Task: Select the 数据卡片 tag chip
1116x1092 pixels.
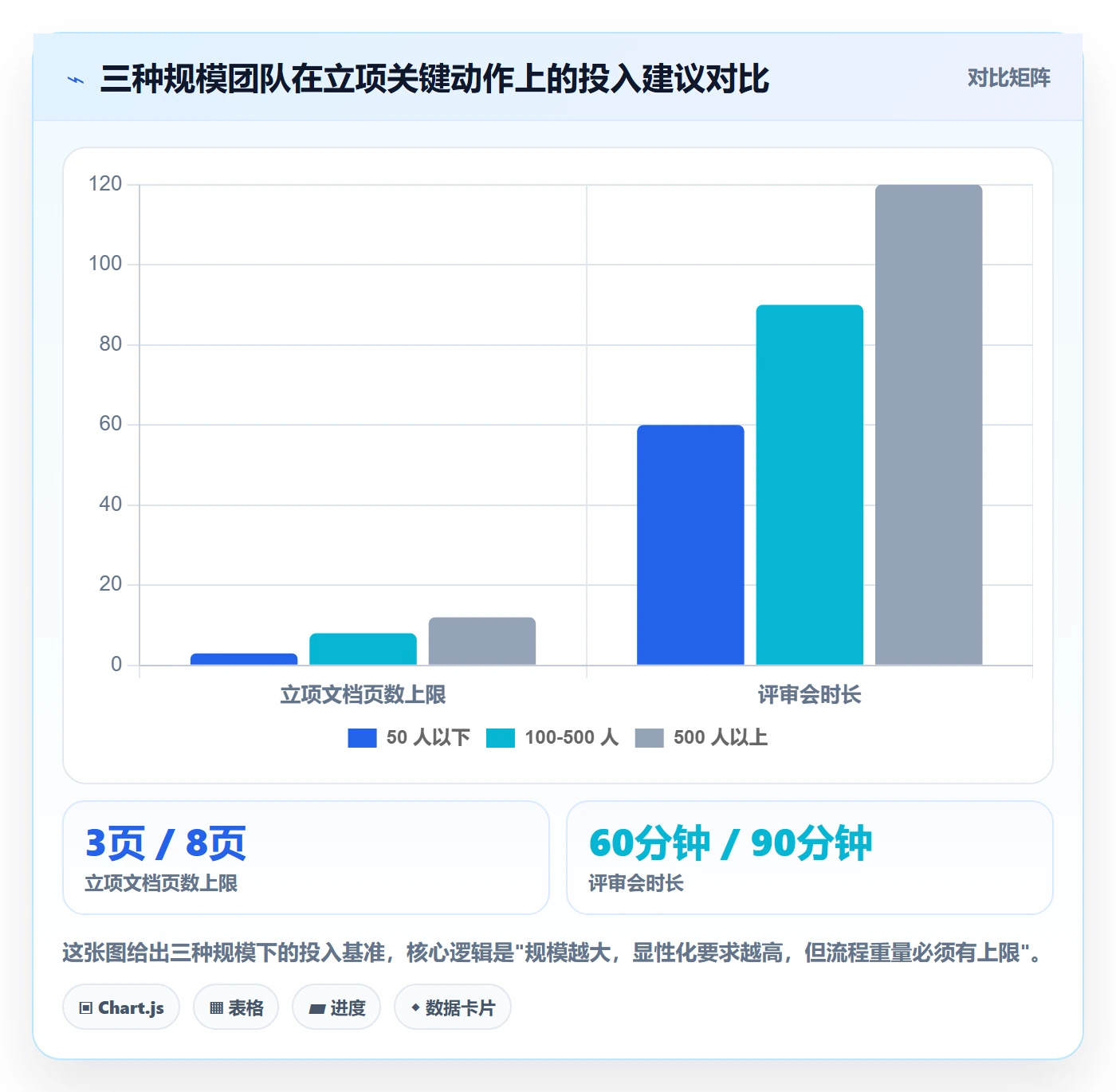Action: coord(453,1008)
